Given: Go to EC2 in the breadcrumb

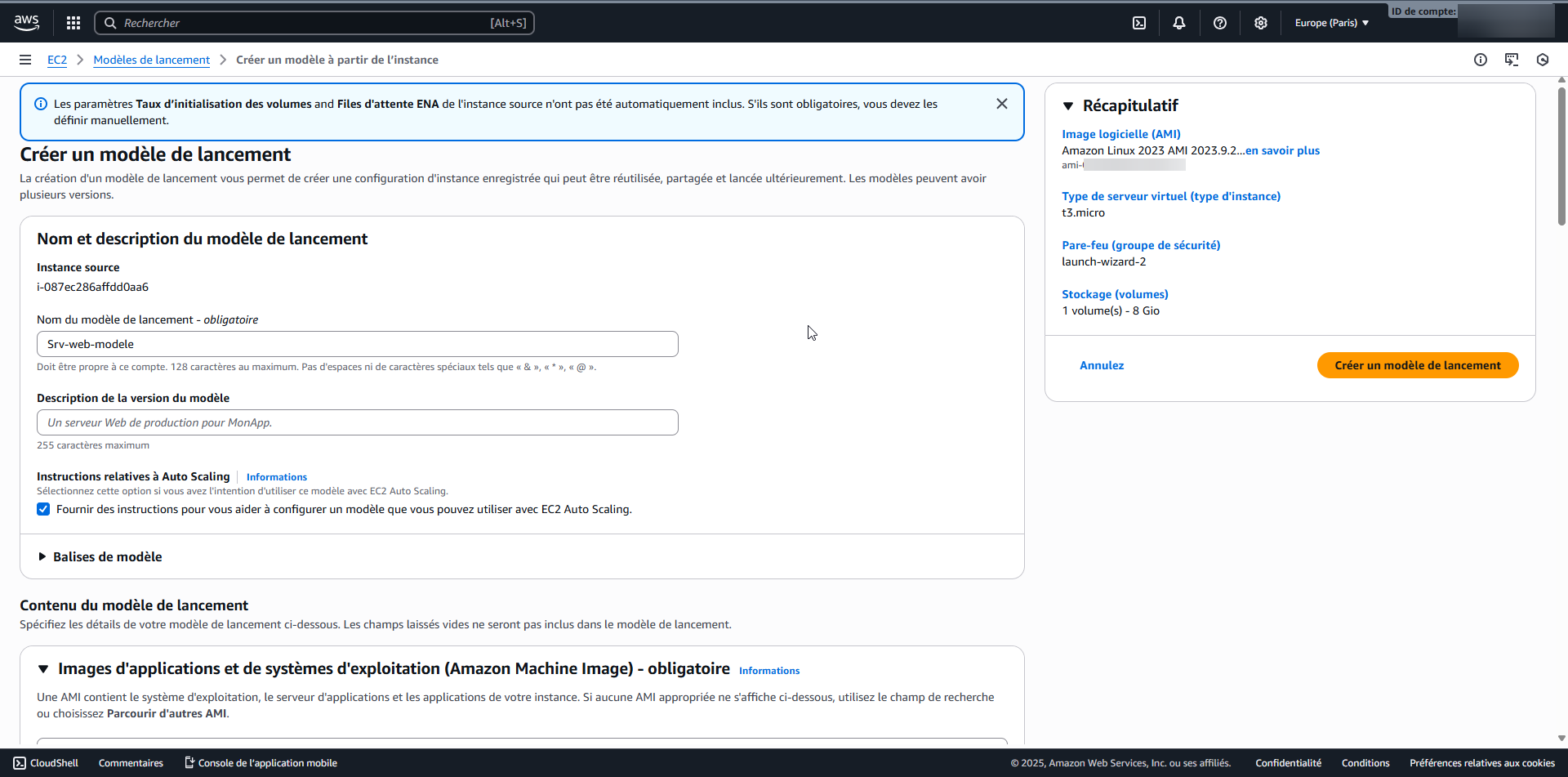Looking at the screenshot, I should [57, 60].
